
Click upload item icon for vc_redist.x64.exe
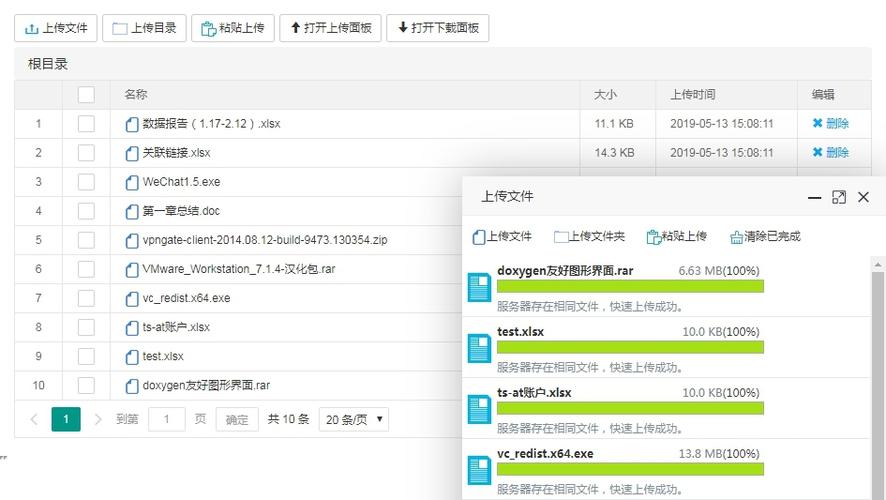click(x=479, y=470)
